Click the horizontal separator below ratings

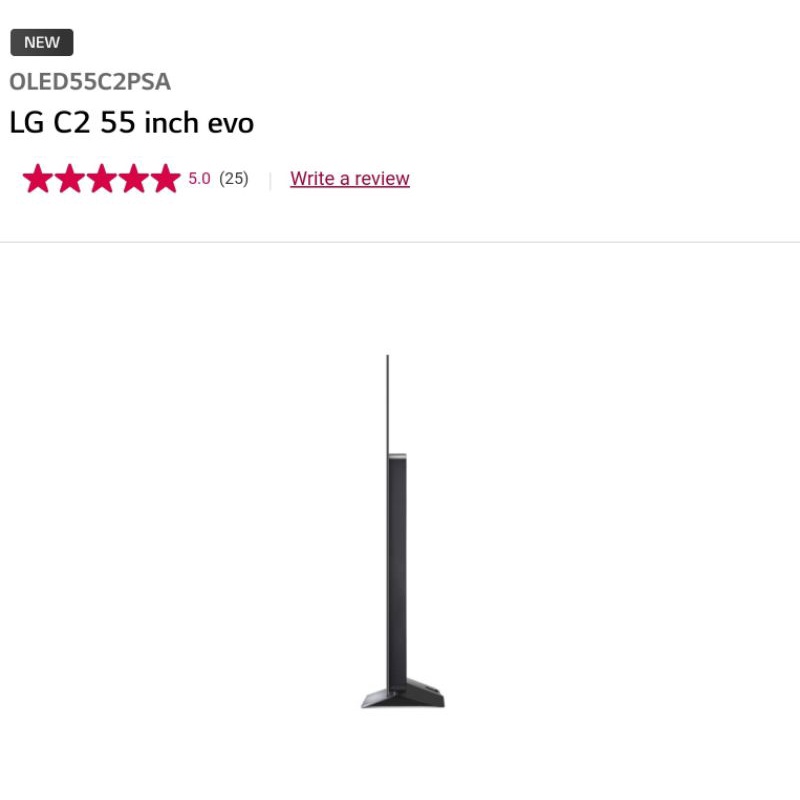coord(400,242)
